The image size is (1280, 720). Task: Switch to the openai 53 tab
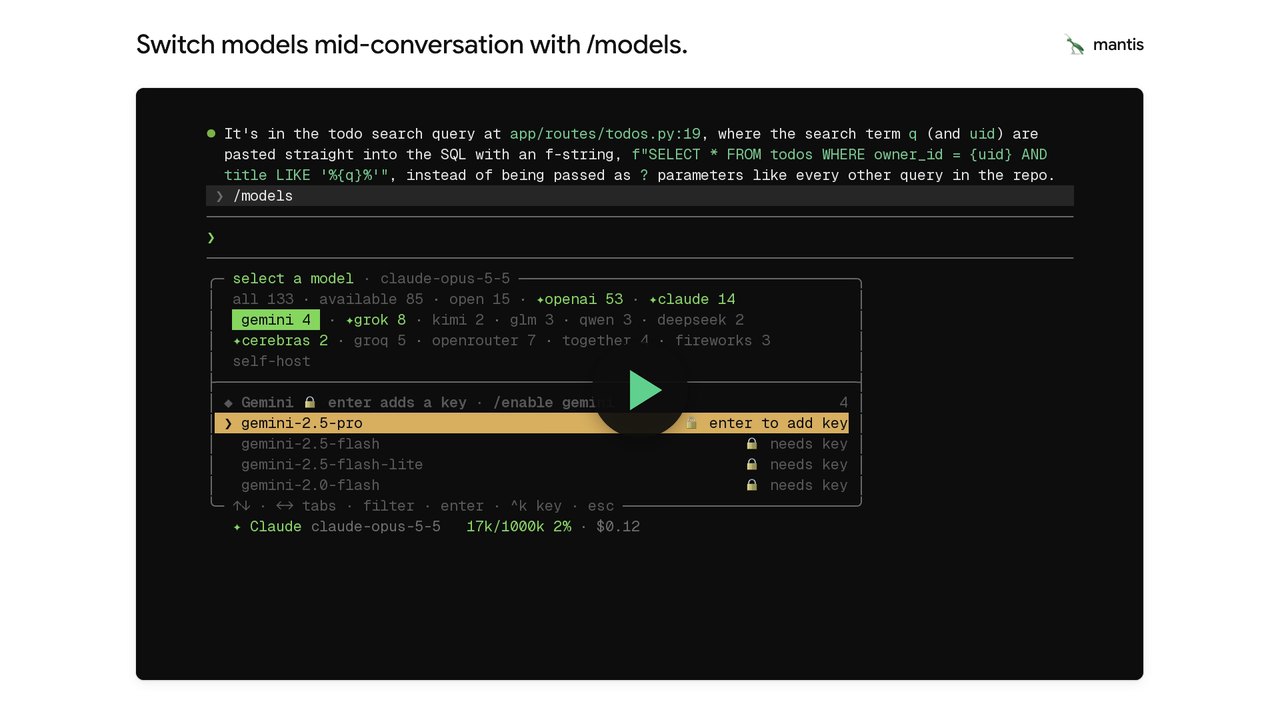coord(580,299)
